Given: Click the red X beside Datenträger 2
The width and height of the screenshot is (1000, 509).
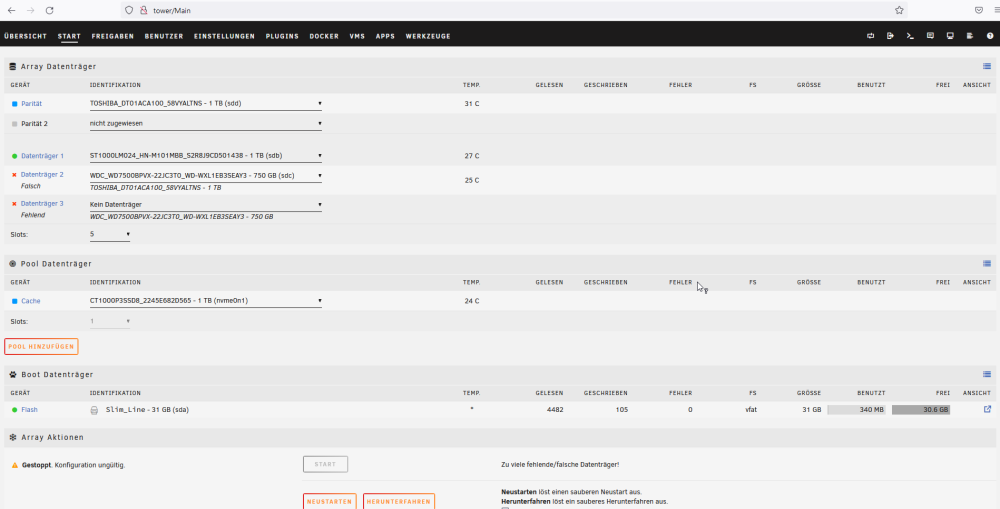Looking at the screenshot, I should 14,175.
